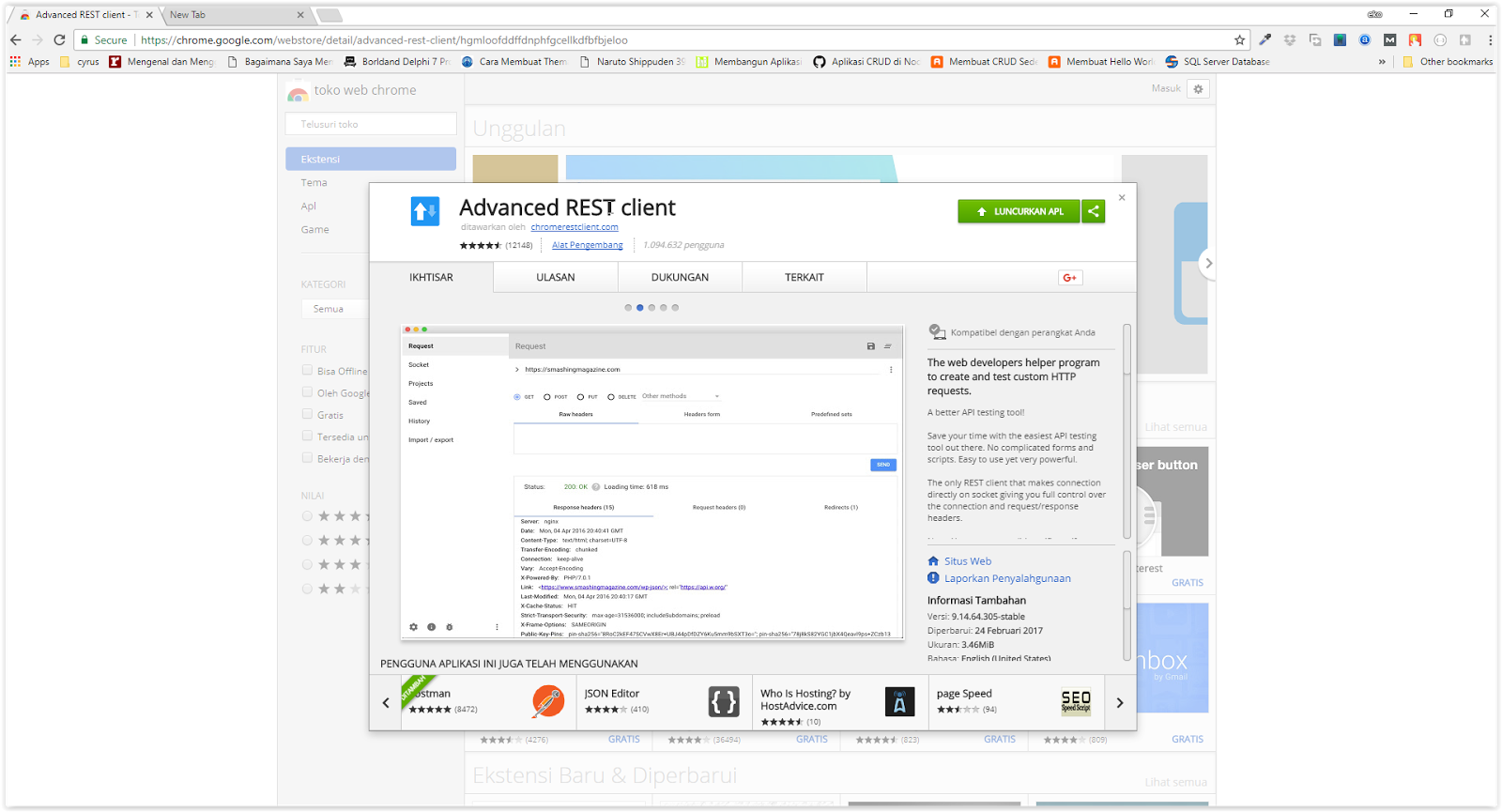Close the Advanced REST client browser tab
Viewport: 1502px width, 812px height.
click(x=149, y=15)
